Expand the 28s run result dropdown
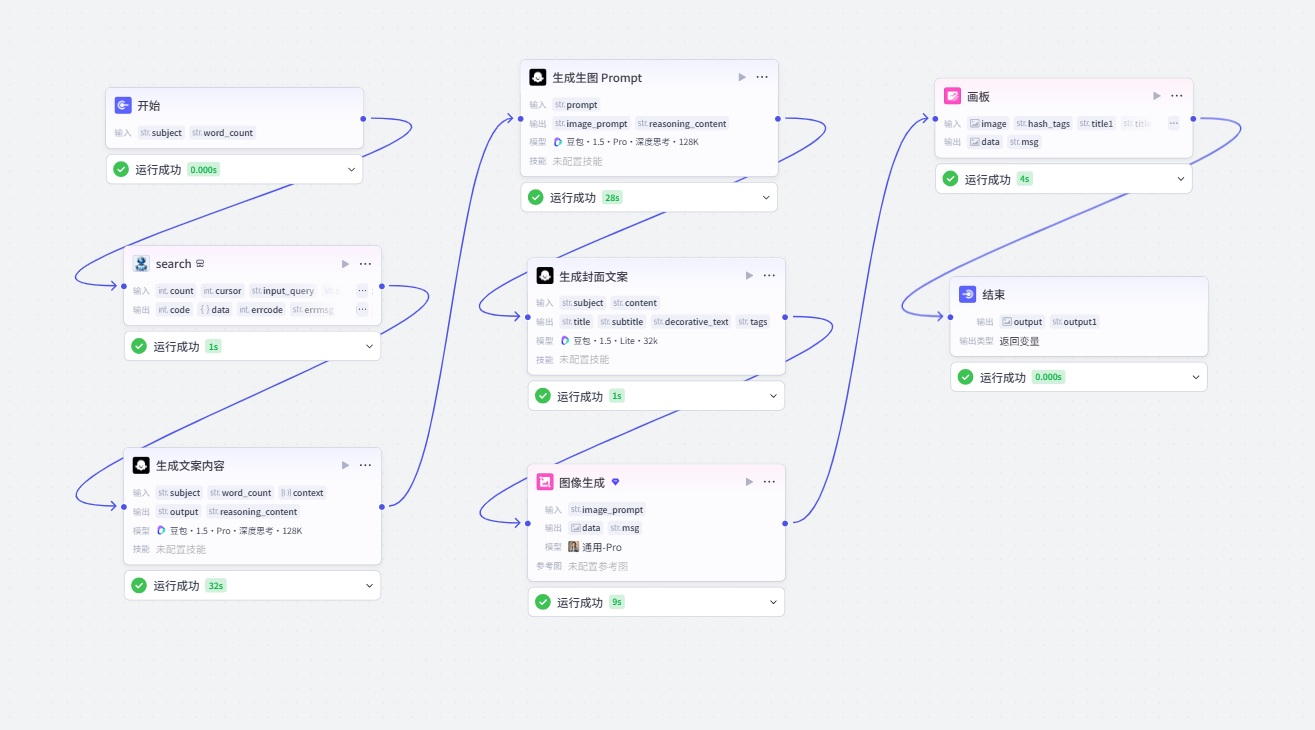 pos(766,198)
